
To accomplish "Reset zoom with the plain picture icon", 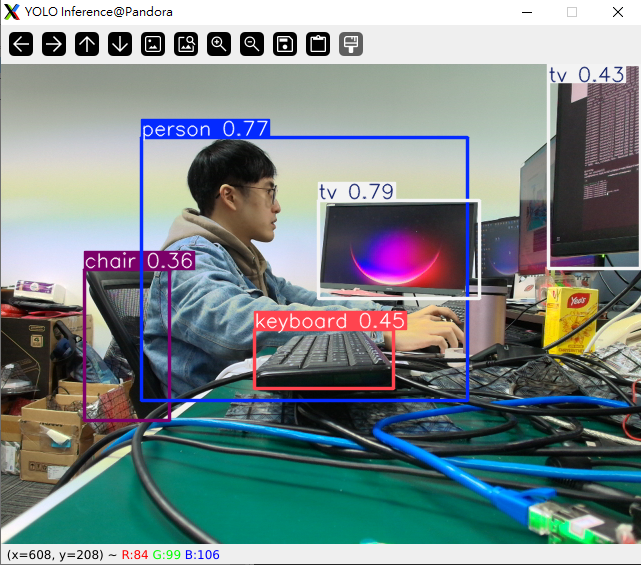I will (153, 44).
